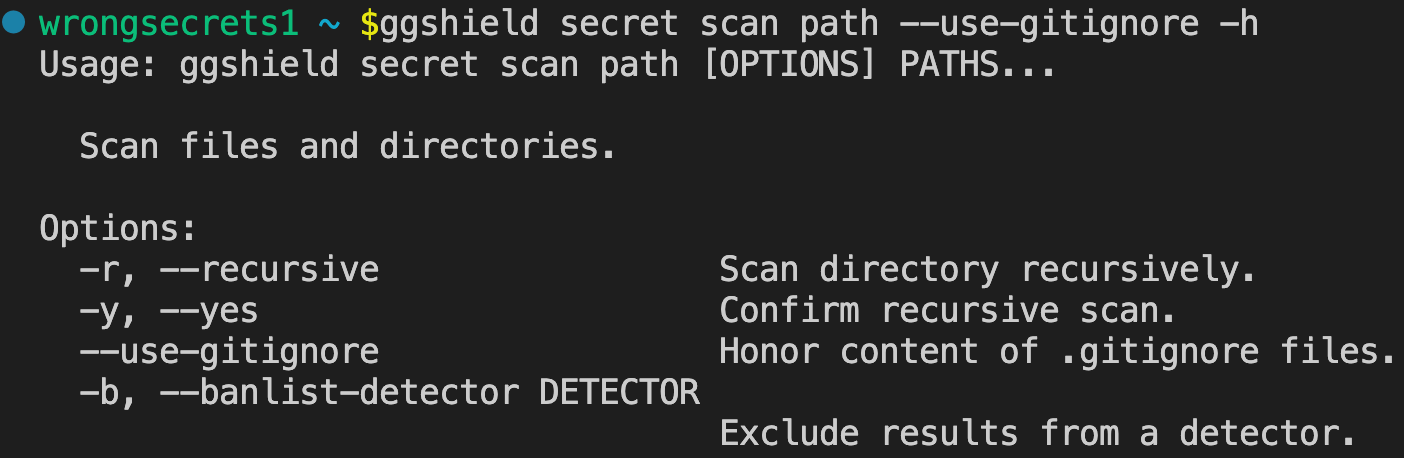The height and width of the screenshot is (458, 1404).
Task: Click the --use-gitignore flag in the command line
Action: click(x=1050, y=24)
